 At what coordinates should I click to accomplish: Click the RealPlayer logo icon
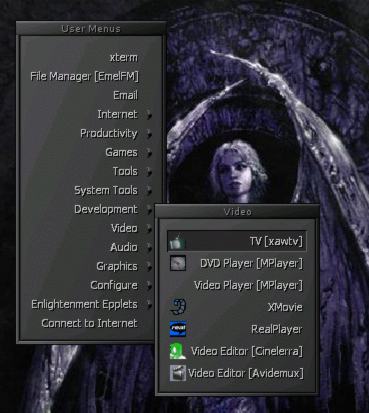pyautogui.click(x=178, y=329)
